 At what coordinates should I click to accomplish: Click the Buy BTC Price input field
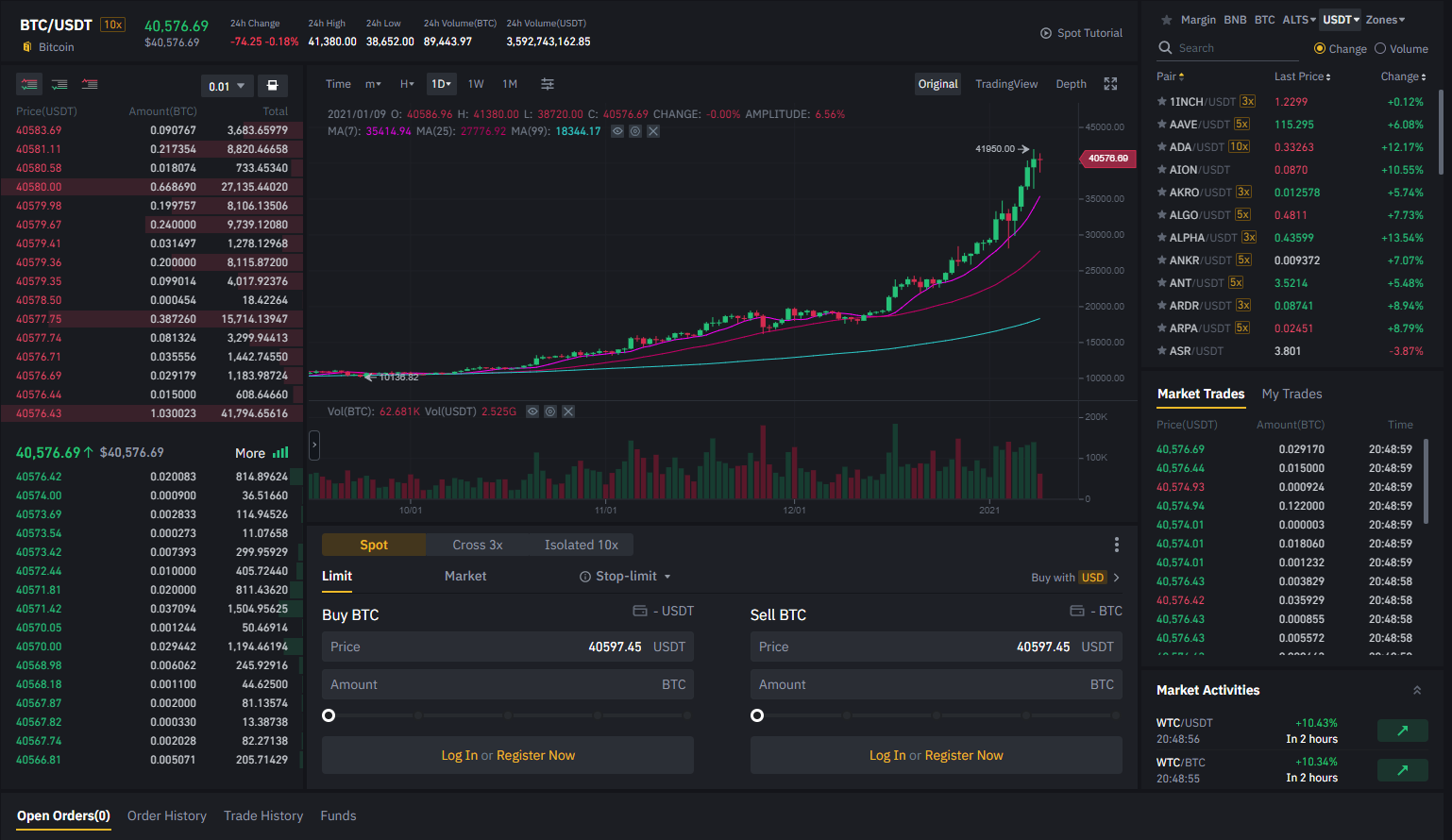coord(508,647)
